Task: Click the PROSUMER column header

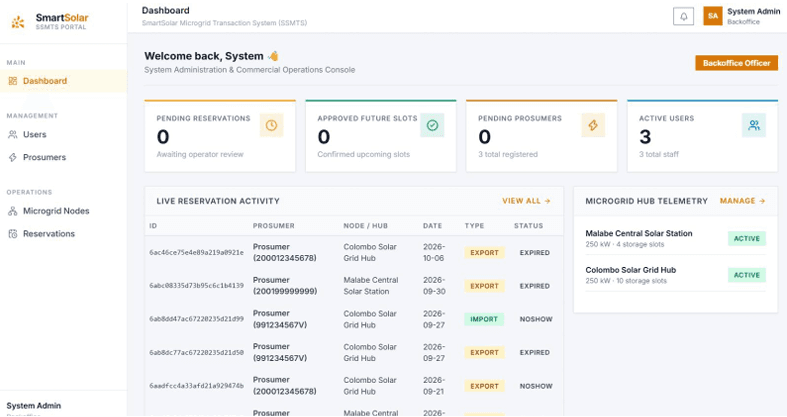Action: pyautogui.click(x=274, y=226)
